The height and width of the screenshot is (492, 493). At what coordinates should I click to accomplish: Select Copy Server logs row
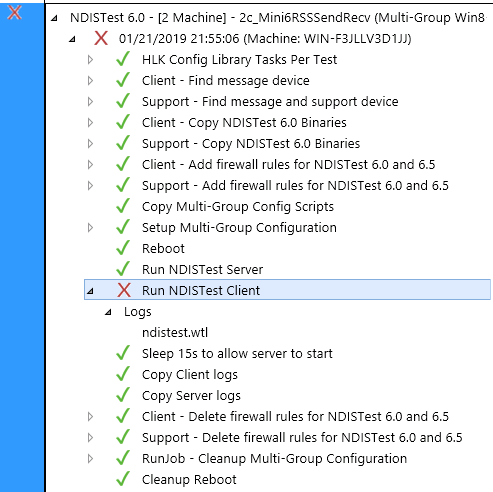[x=191, y=396]
